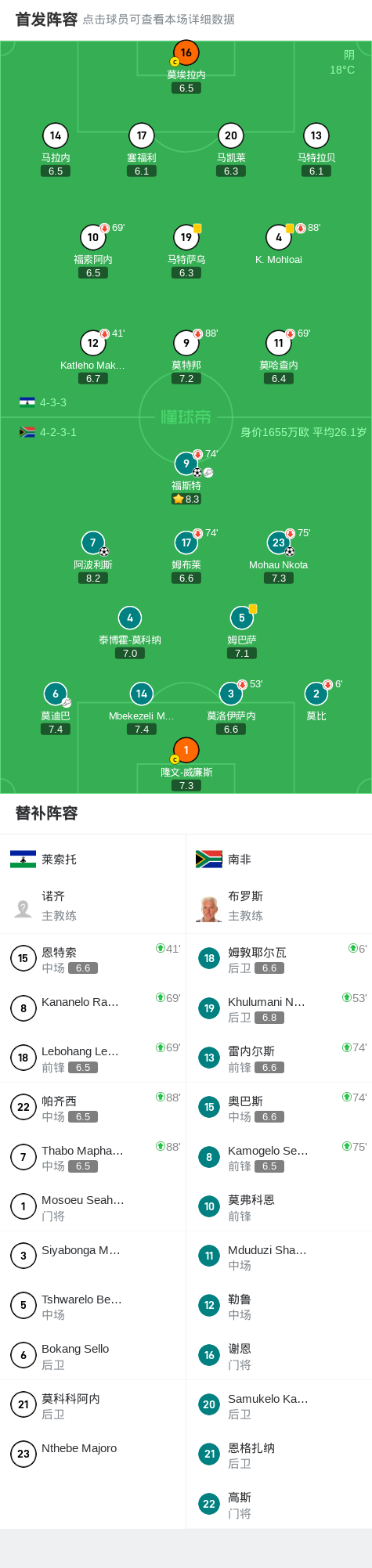This screenshot has width=372, height=1568.
Task: Open substitute 姆敦耶尔瓦 number 18 row
Action: [x=279, y=958]
